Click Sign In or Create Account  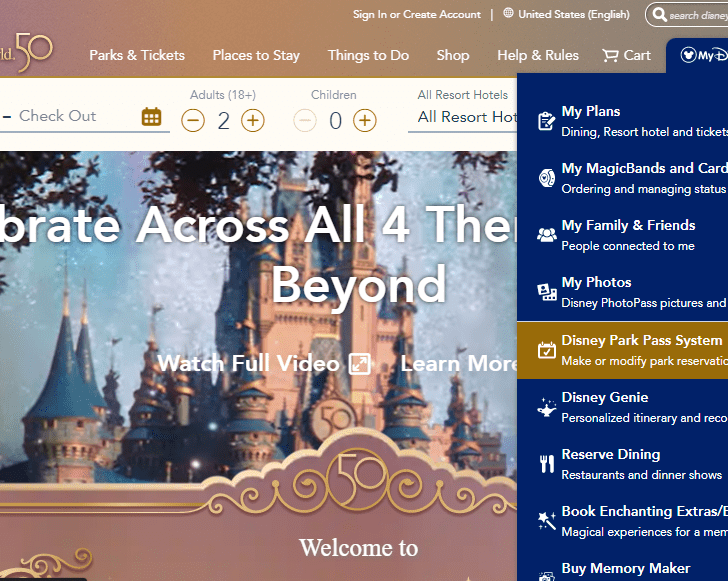tap(416, 14)
